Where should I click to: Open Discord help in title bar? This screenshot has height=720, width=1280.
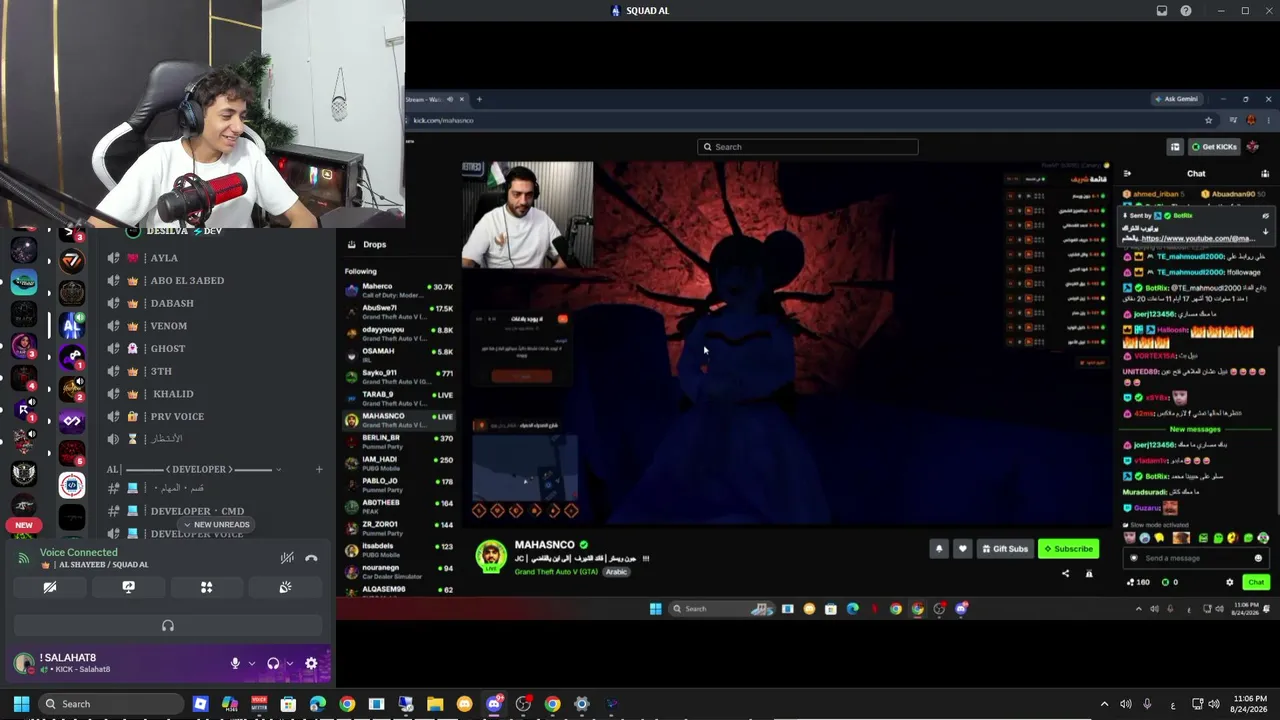click(1186, 11)
